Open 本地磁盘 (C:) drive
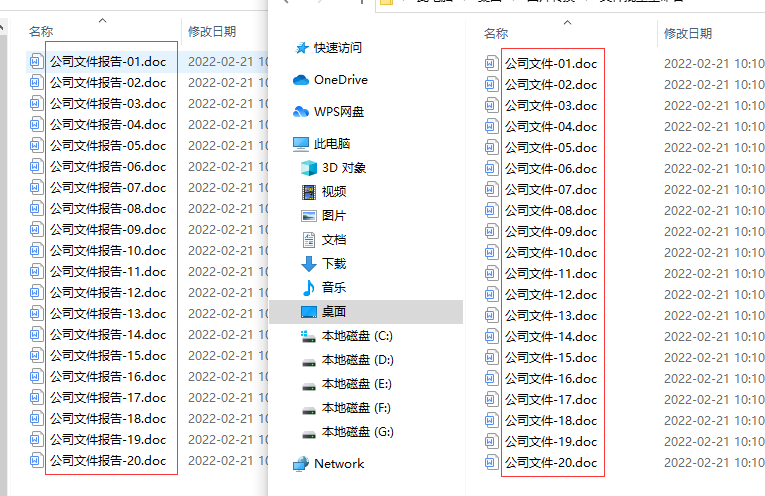Viewport: 765px width, 496px height. (357, 336)
